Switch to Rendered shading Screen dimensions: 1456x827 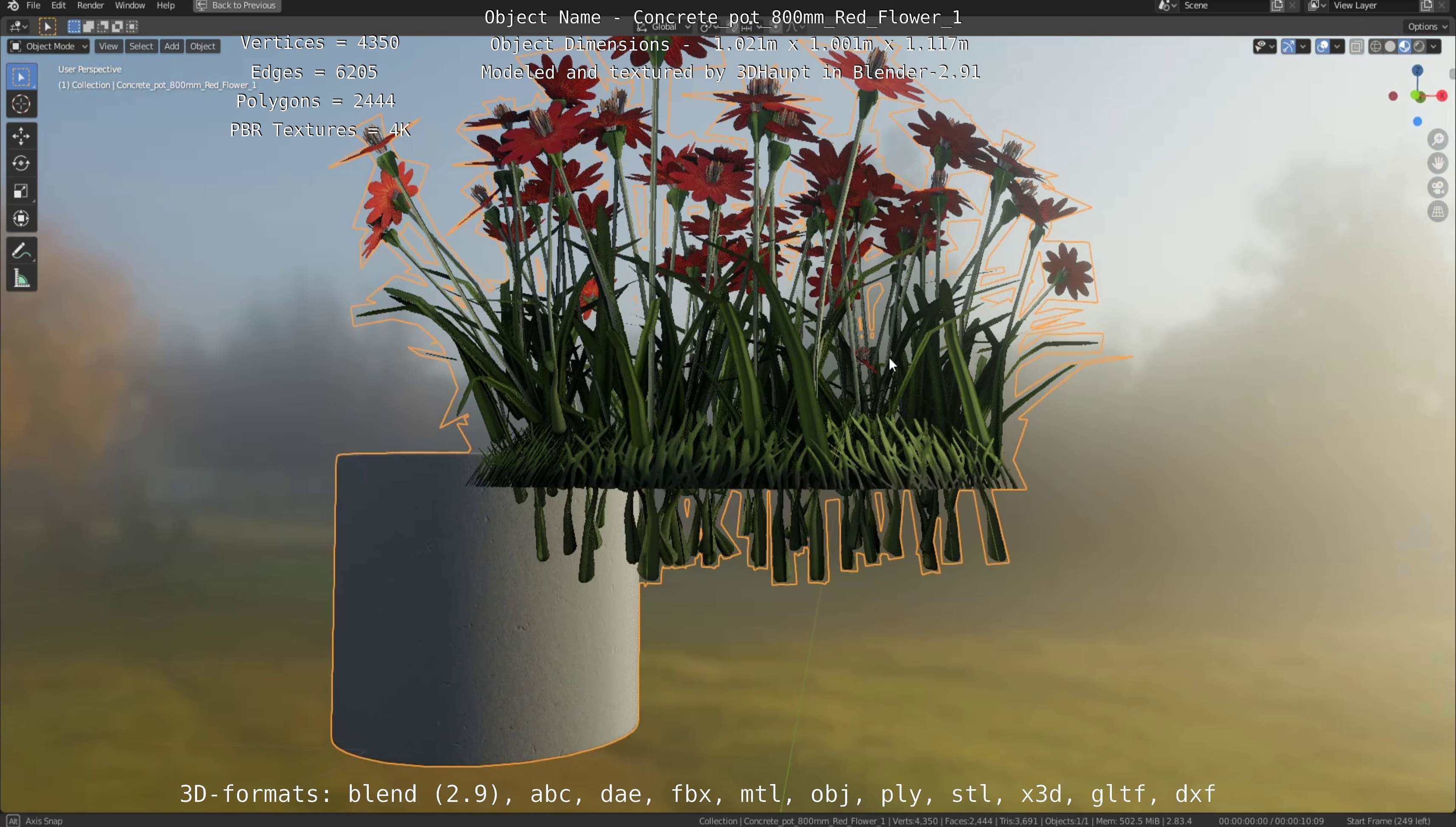(x=1419, y=47)
